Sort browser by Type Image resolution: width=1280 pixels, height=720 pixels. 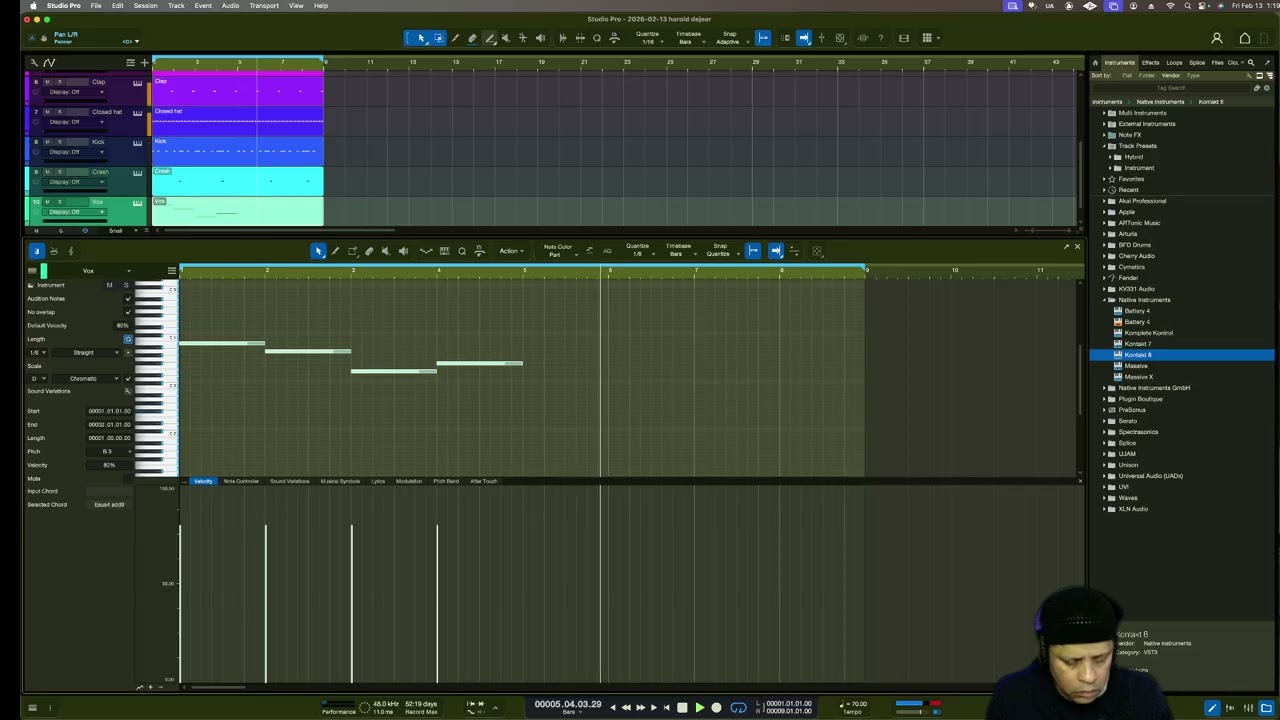(x=1192, y=75)
